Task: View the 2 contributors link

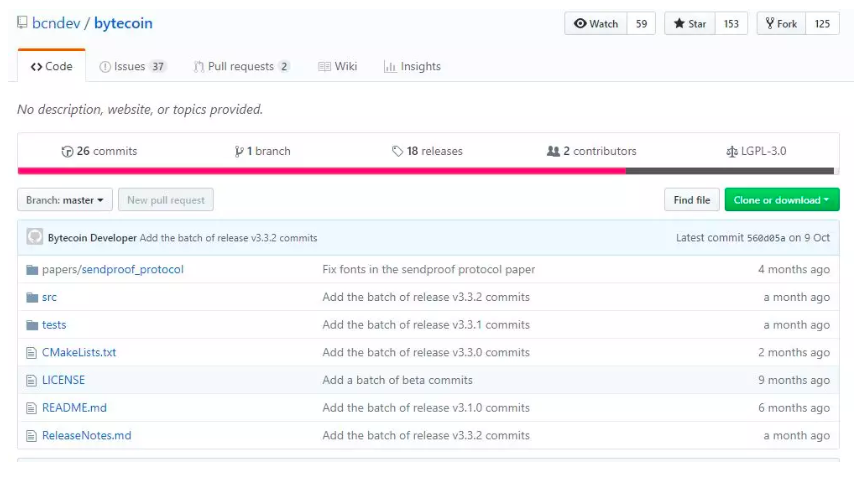Action: click(591, 151)
